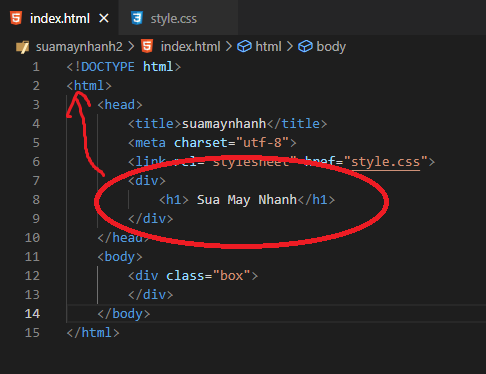Click line number 14 in the gutter
The height and width of the screenshot is (374, 486).
click(32, 314)
